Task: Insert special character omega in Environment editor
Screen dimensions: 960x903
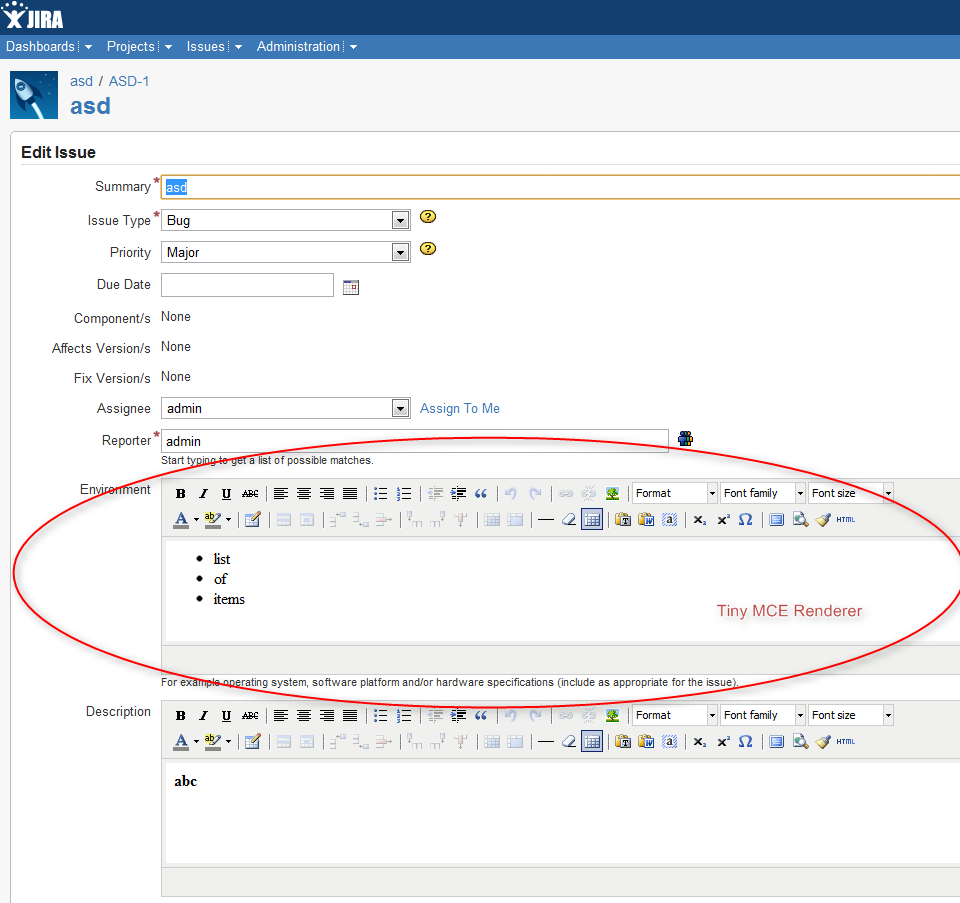Action: (745, 520)
